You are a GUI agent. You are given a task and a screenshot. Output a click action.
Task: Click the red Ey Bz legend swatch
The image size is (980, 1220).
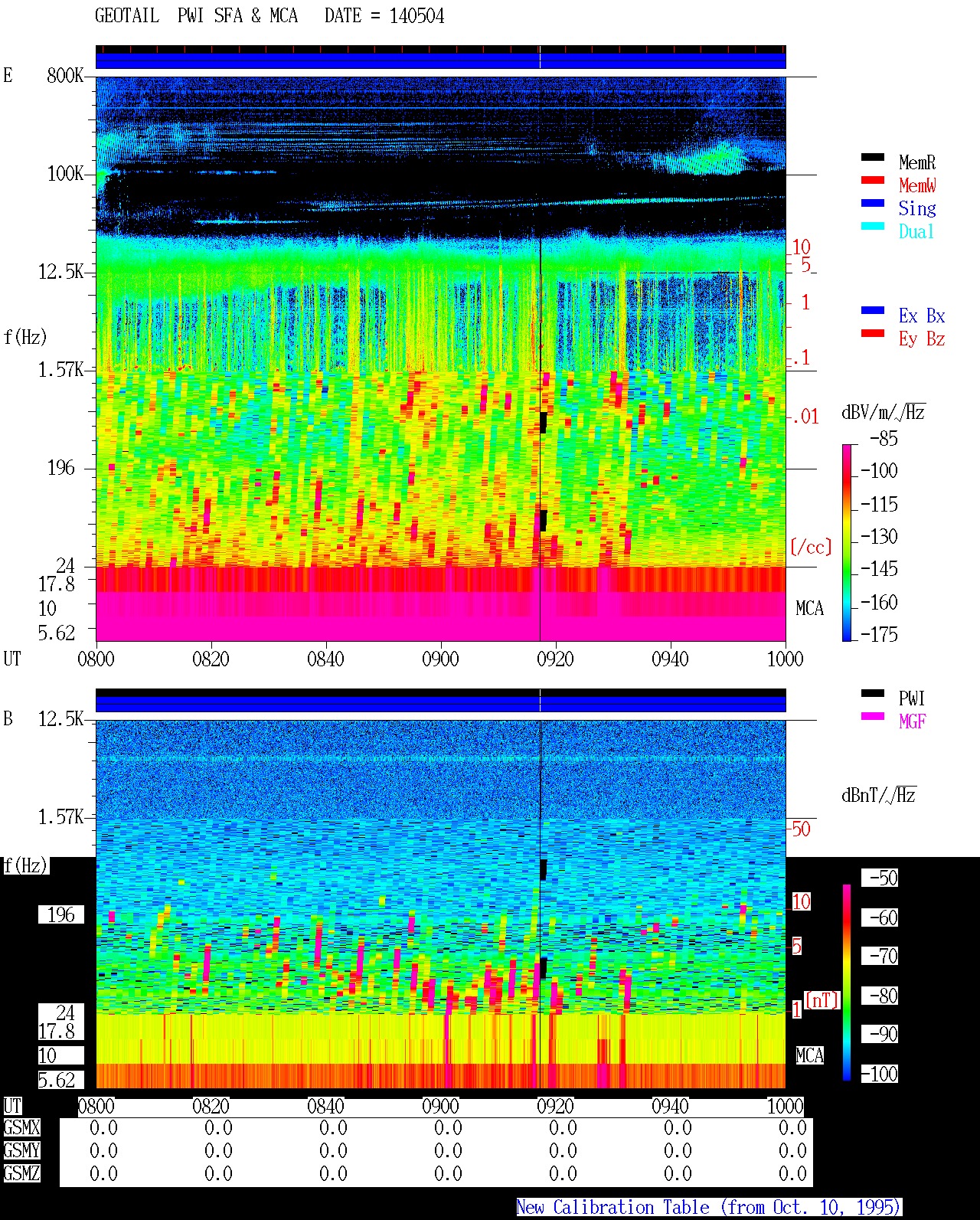[x=872, y=334]
